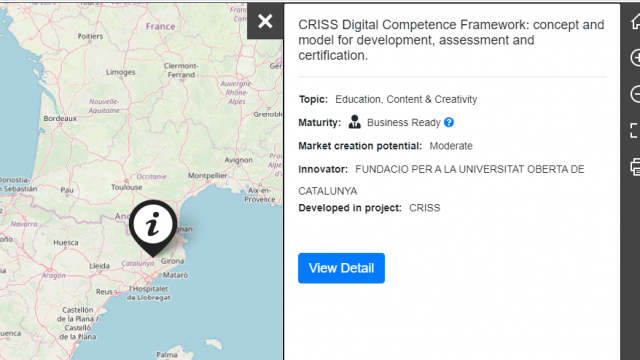Click the Bordeaux label on the map
The height and width of the screenshot is (360, 640).
point(60,118)
